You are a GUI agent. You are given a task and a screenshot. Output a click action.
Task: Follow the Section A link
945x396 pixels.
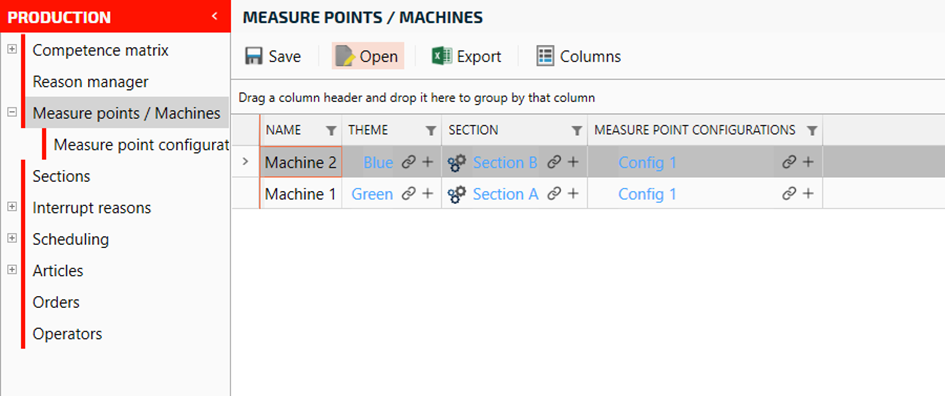coord(506,194)
